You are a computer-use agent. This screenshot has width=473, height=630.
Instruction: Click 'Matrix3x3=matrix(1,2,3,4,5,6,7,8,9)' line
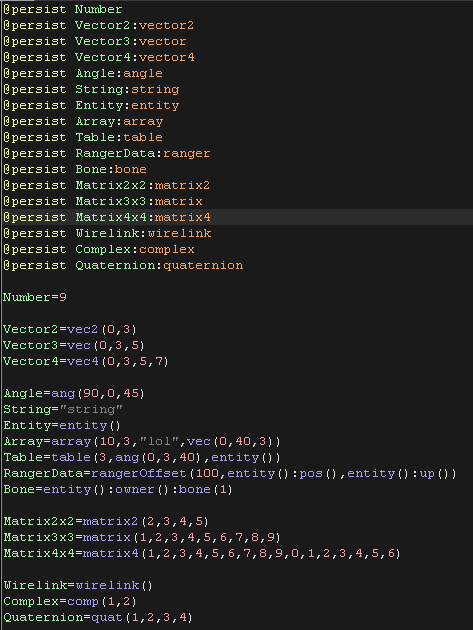click(x=141, y=538)
